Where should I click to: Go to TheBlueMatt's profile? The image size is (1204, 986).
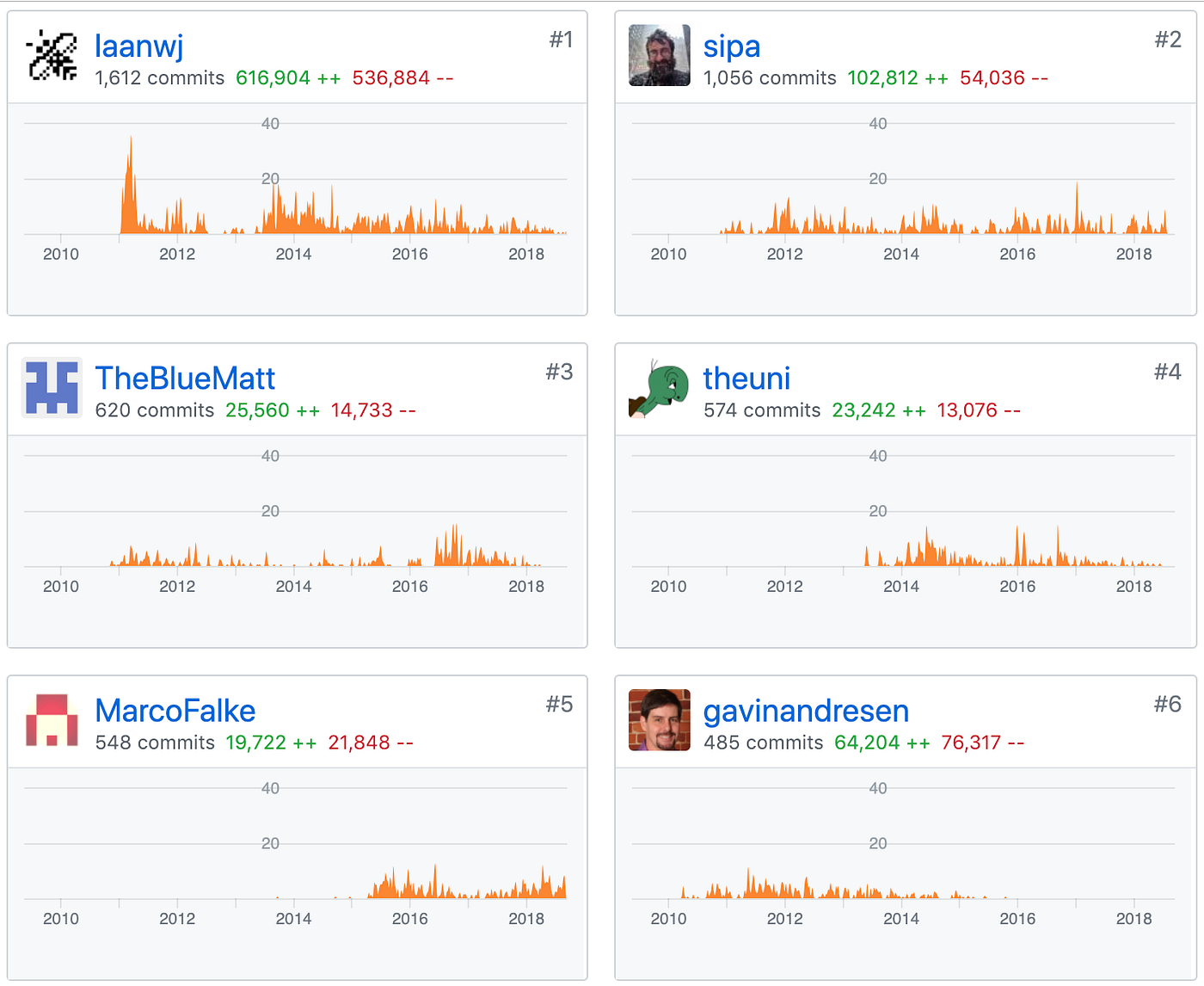[185, 378]
